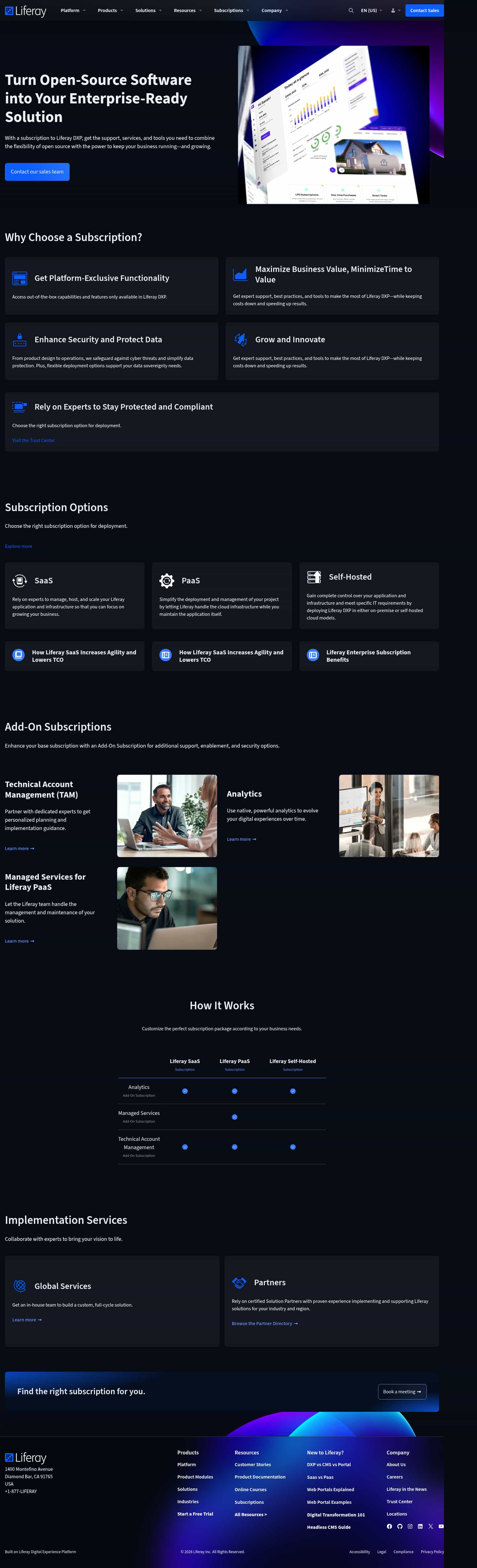Click the Book a meeting button
477x1568 pixels.
click(x=402, y=1391)
